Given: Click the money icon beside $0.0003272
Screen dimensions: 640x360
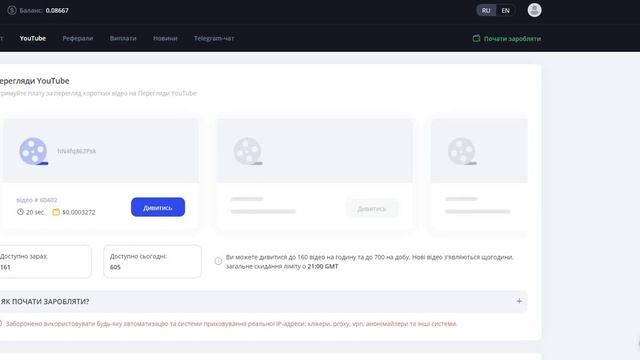Looking at the screenshot, I should coord(56,212).
